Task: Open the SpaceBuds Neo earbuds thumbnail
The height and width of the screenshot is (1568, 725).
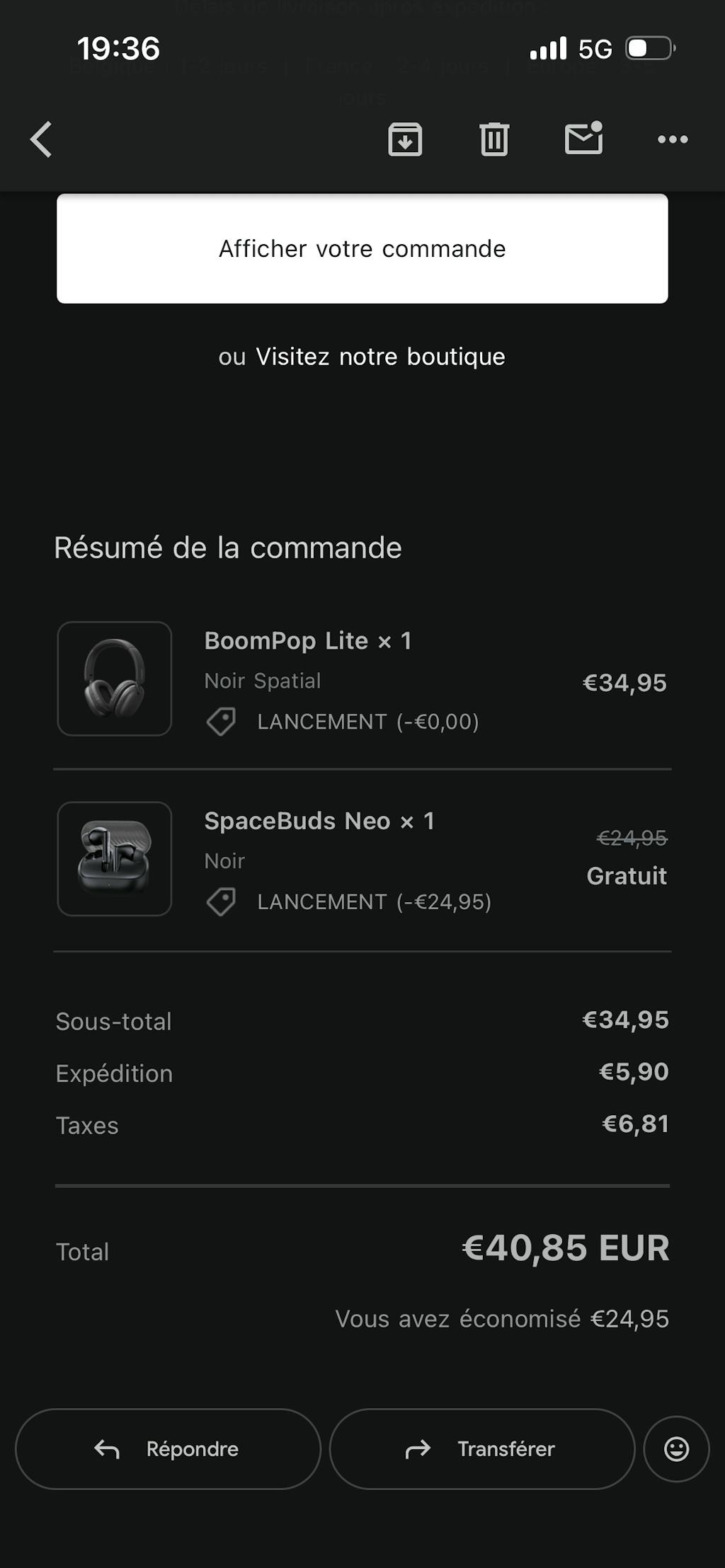Action: (x=115, y=858)
